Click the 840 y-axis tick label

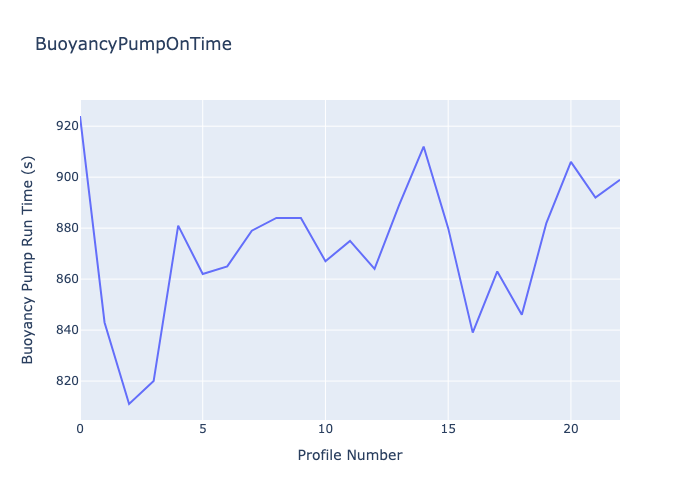point(68,330)
